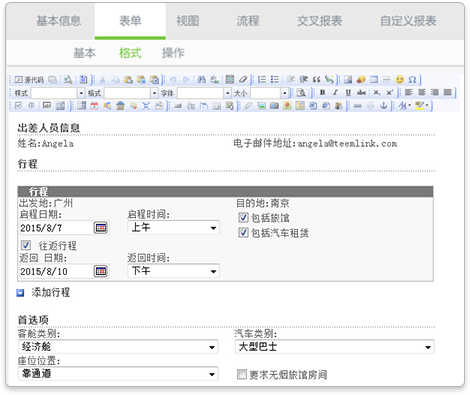Open the 自定义报表 tab

tap(408, 21)
